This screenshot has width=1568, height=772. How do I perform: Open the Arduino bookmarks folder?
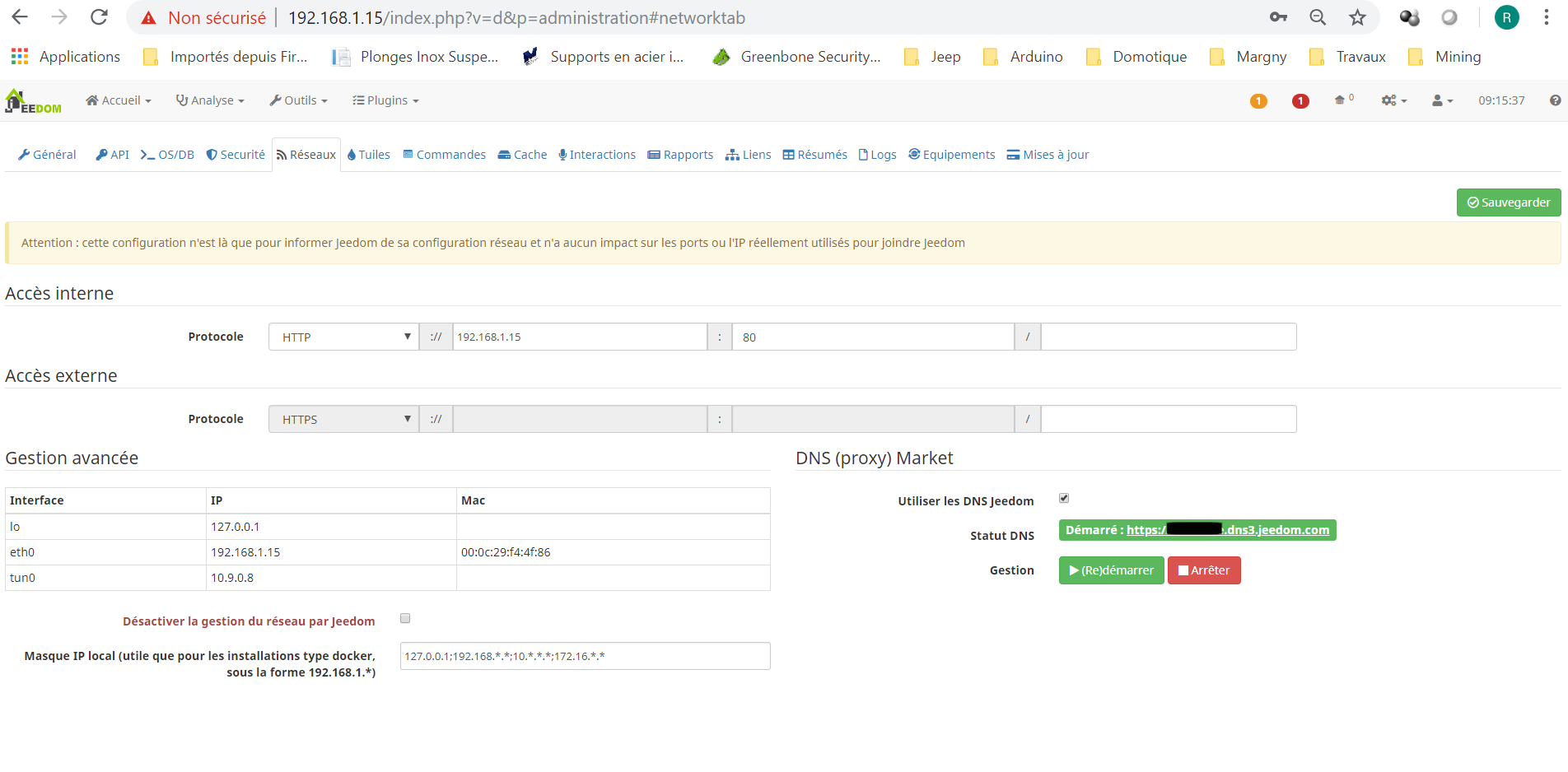coord(1023,57)
